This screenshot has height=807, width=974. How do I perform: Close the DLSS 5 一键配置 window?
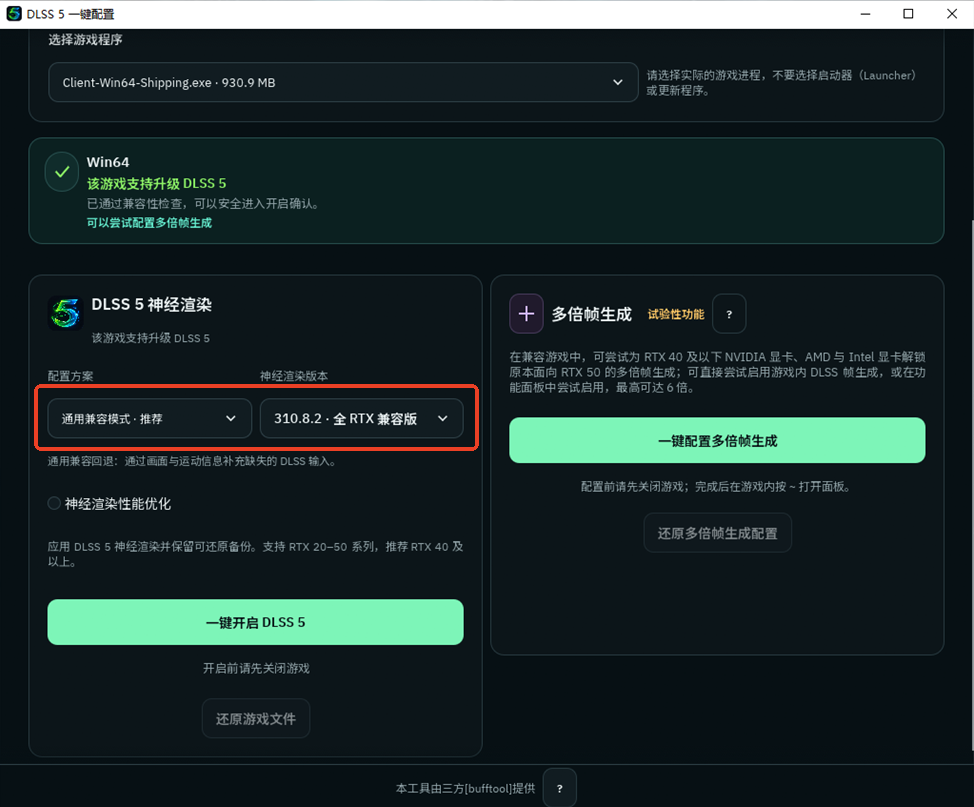coord(952,14)
